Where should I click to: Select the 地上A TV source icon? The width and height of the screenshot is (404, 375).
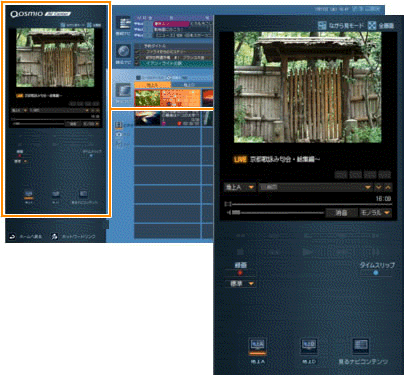[x=257, y=346]
